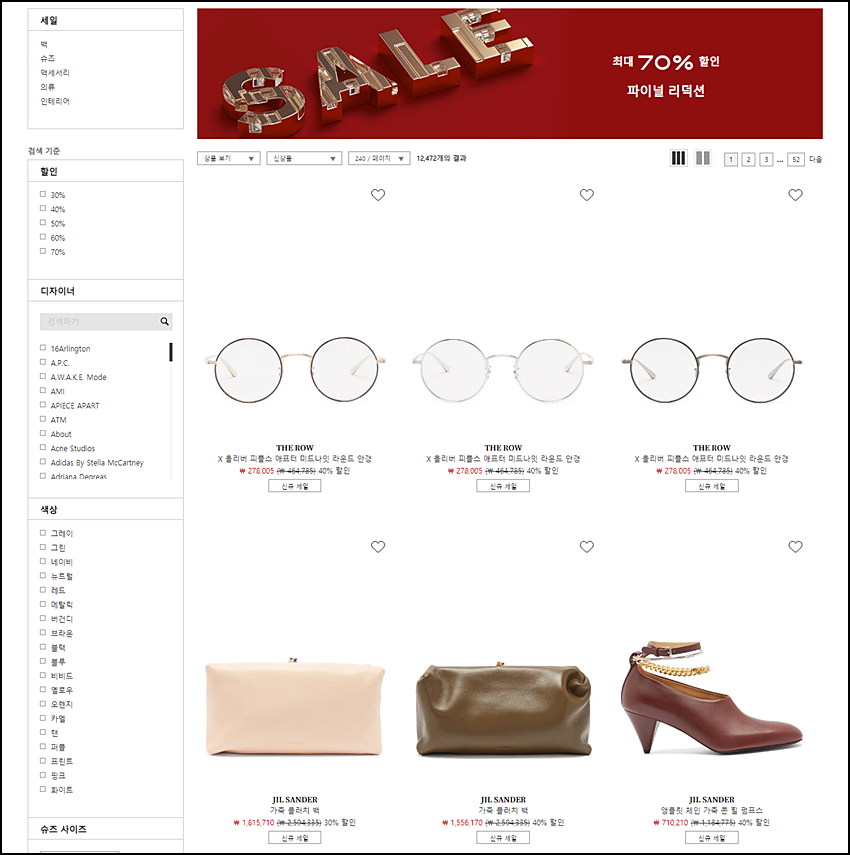Image resolution: width=850 pixels, height=855 pixels.
Task: Enable the 블랙 color filter
Action: pos(43,647)
